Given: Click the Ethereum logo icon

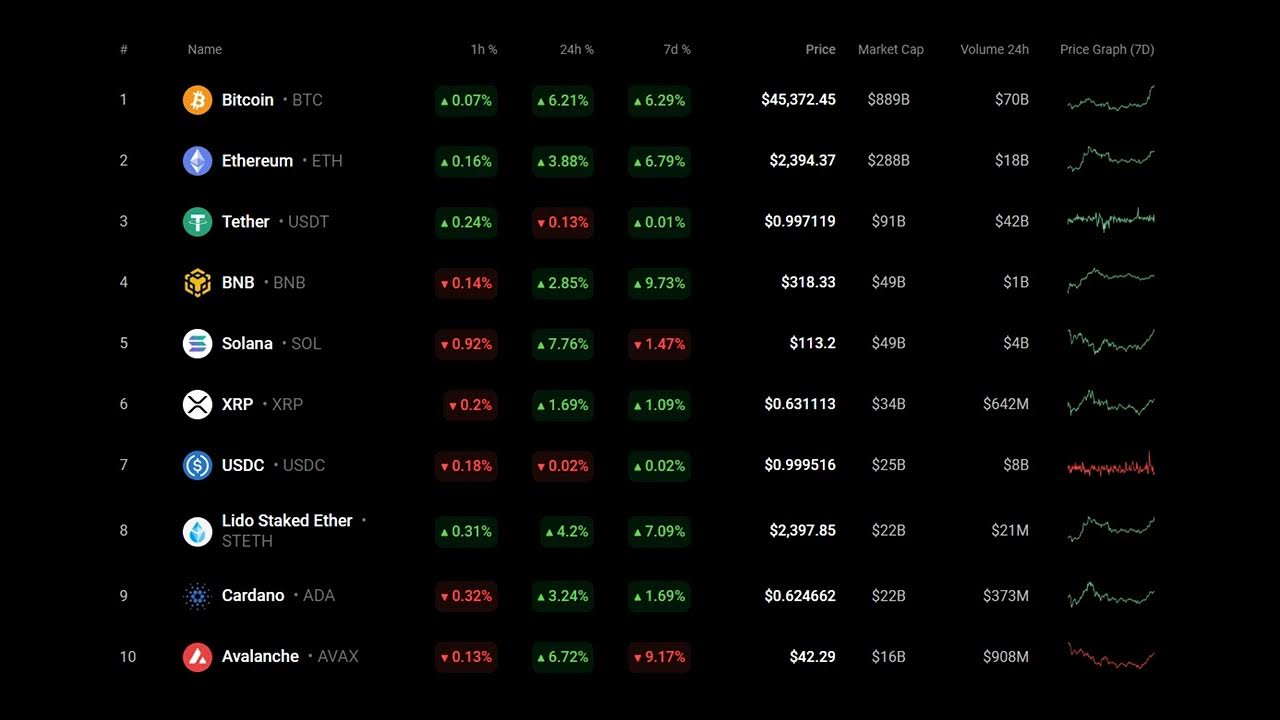Looking at the screenshot, I should coord(197,161).
